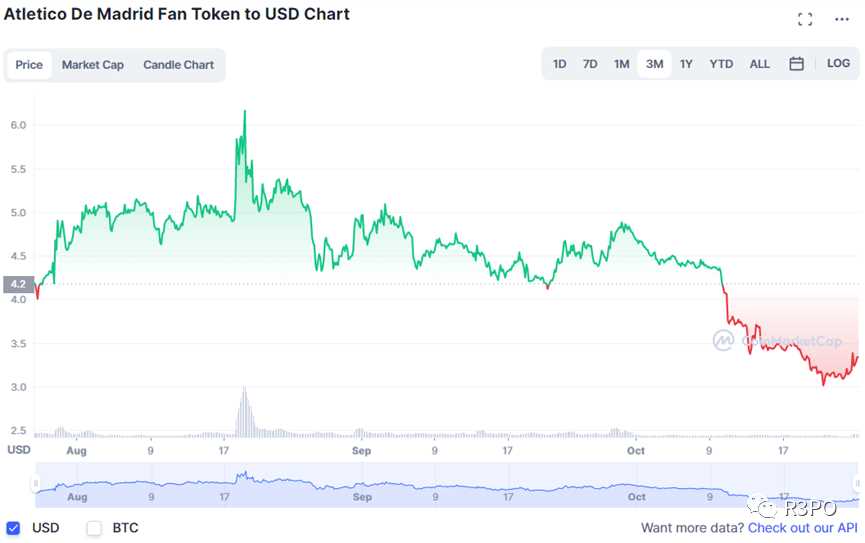Toggle the USD checkbox

click(13, 527)
